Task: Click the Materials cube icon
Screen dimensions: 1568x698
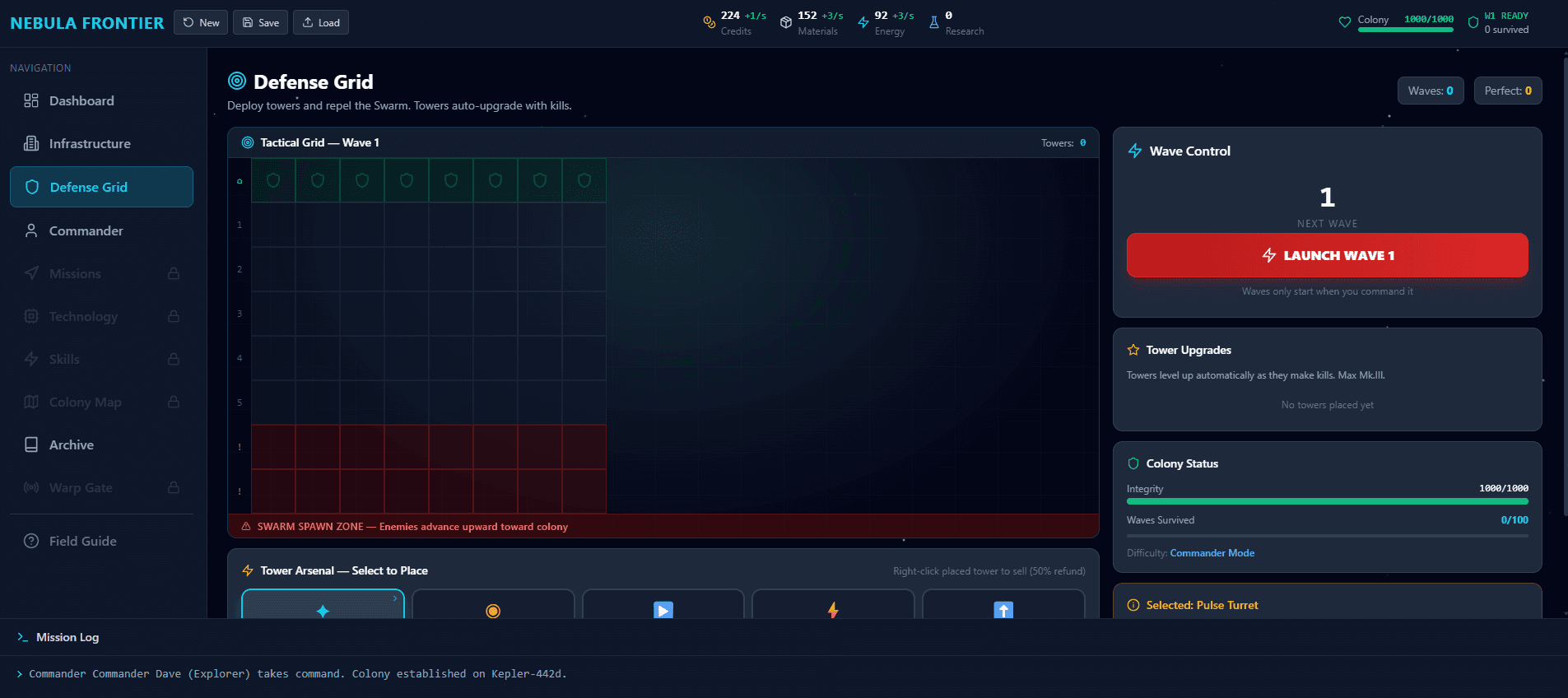Action: pos(786,22)
